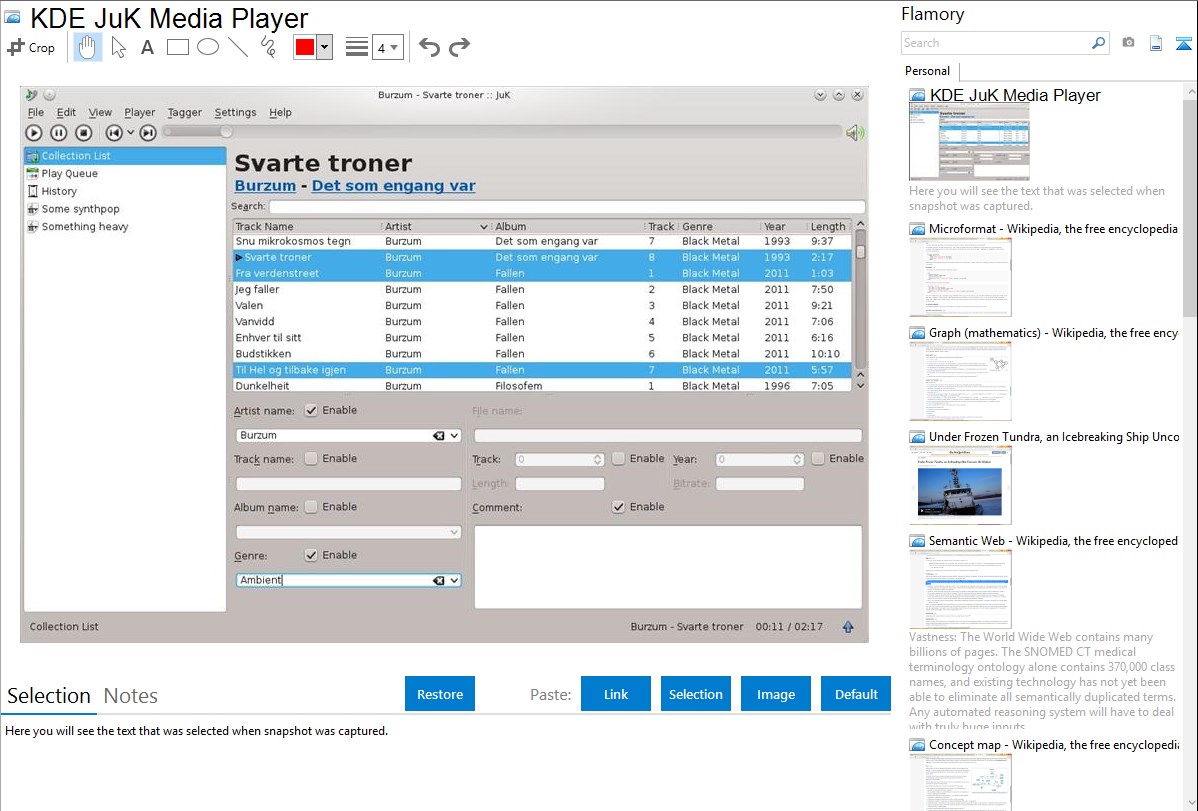Click the JuK volume speaker icon

click(855, 133)
